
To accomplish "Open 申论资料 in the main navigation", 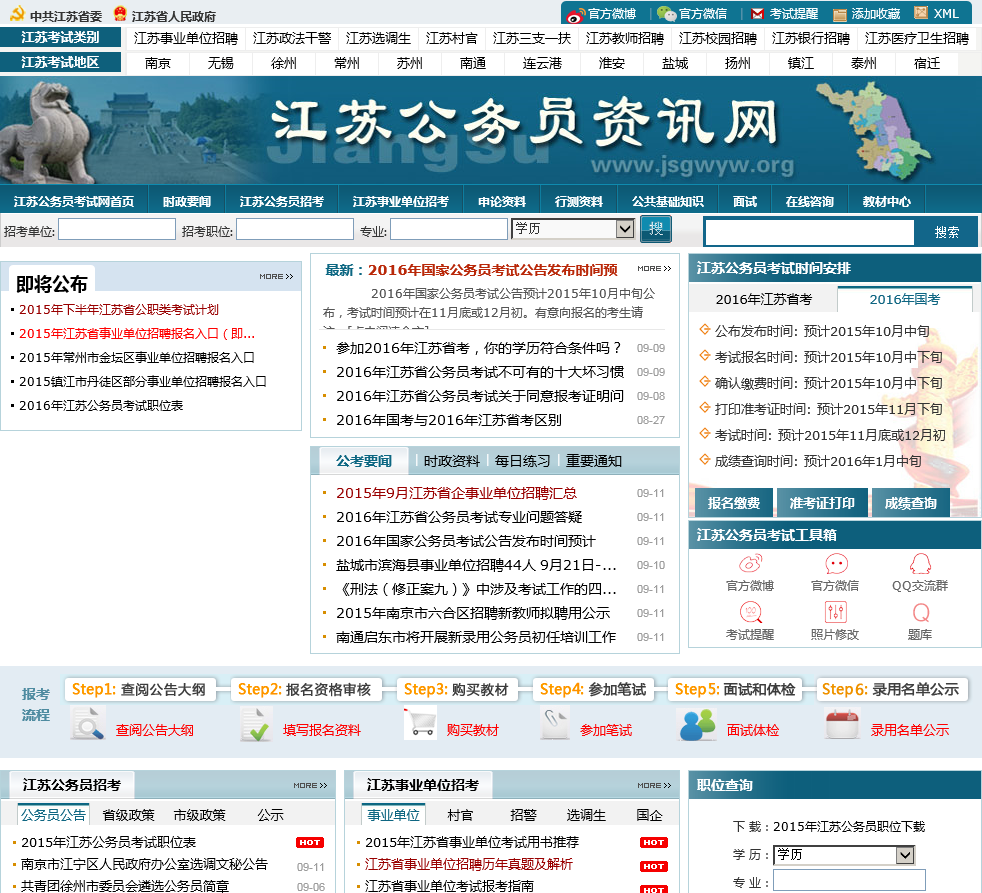I will click(x=502, y=202).
